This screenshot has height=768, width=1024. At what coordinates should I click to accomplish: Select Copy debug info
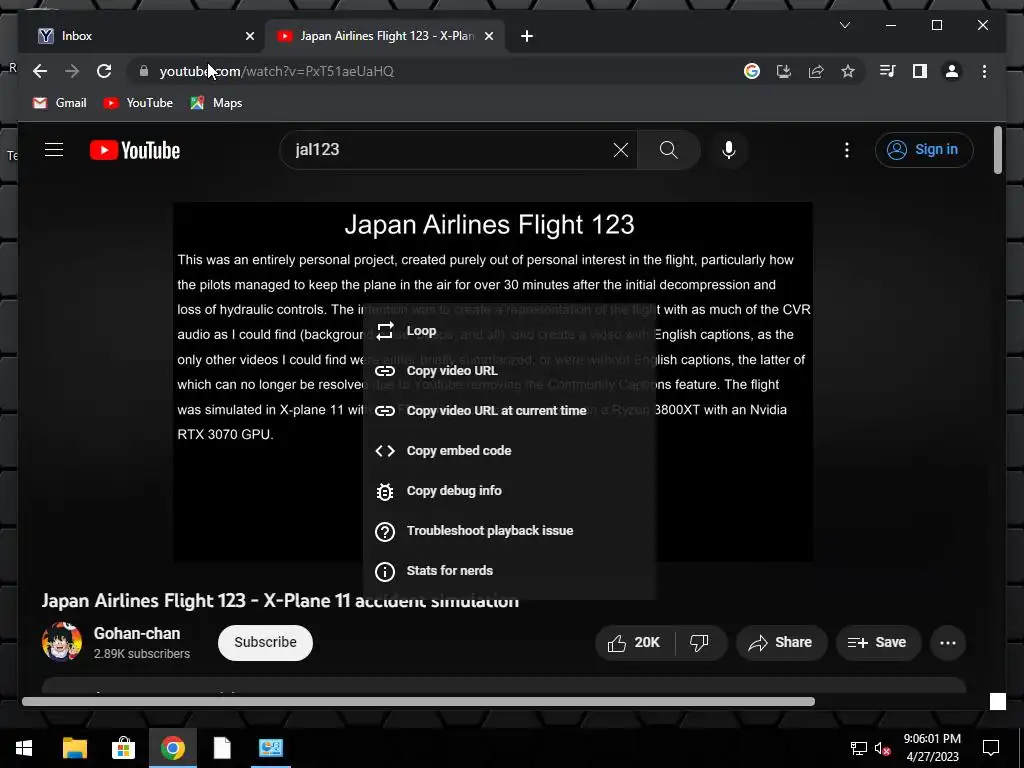coord(509,490)
